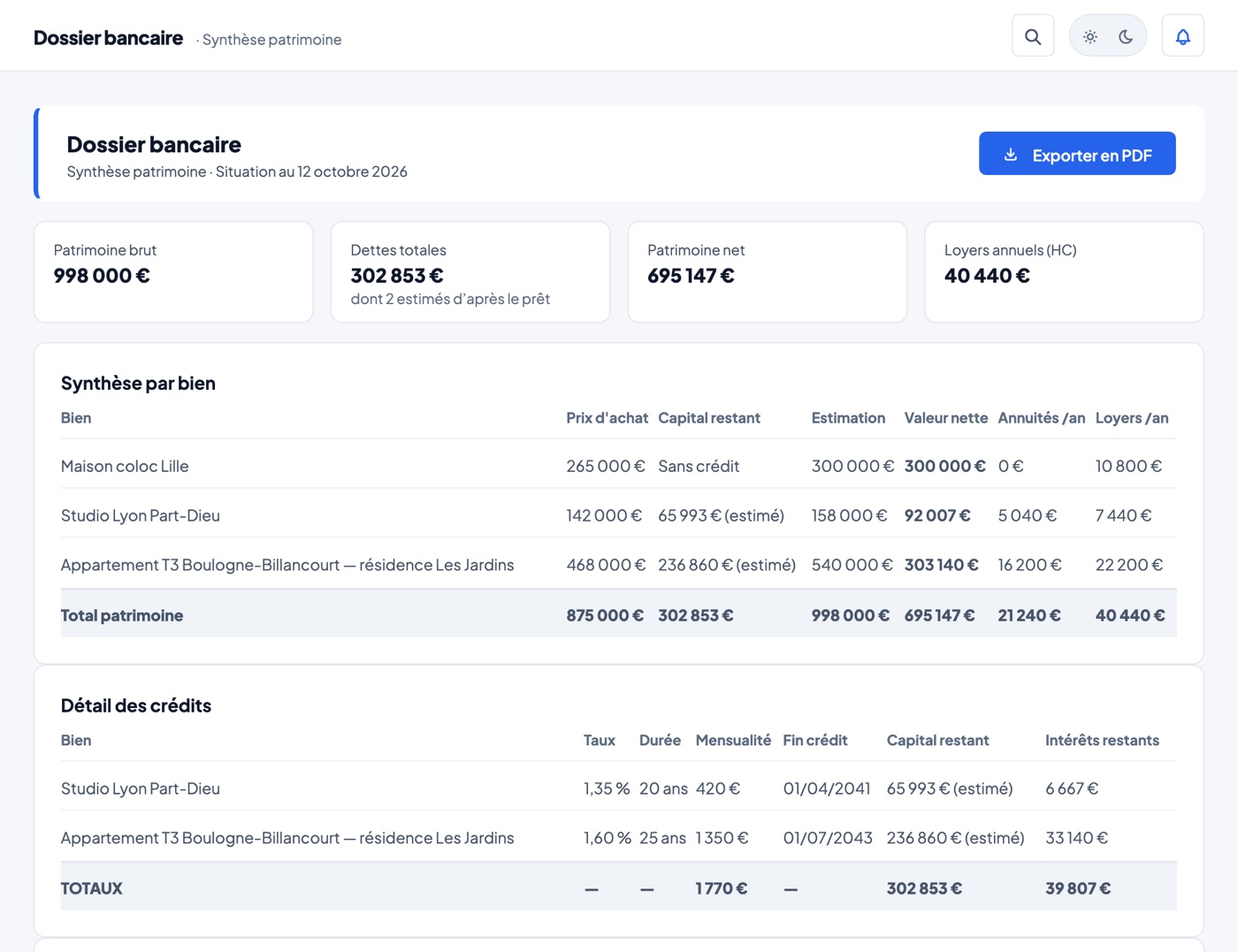The height and width of the screenshot is (952, 1238).
Task: Click the Patrimoine brut summary card
Action: tap(173, 271)
